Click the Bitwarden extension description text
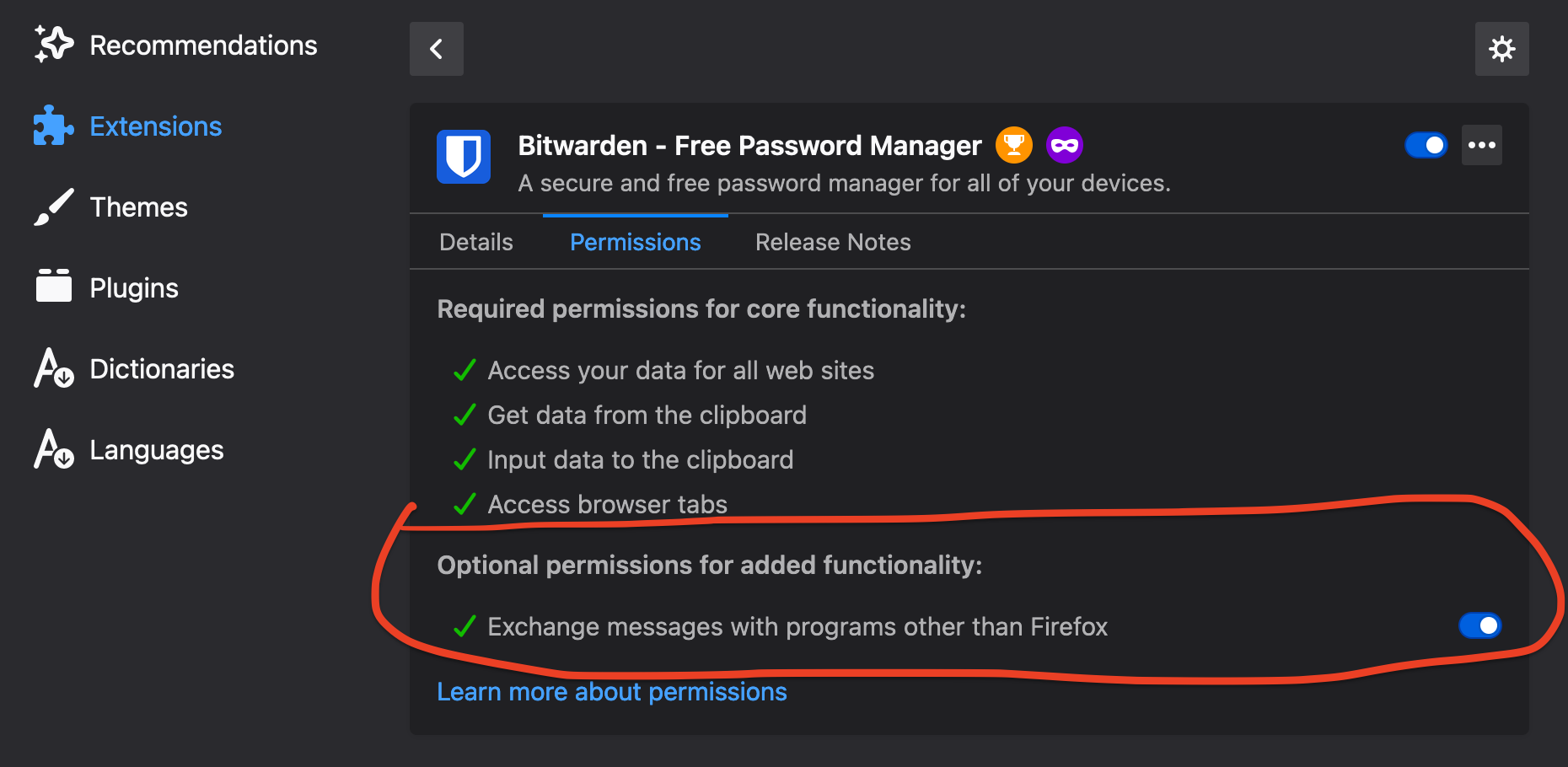 point(844,183)
